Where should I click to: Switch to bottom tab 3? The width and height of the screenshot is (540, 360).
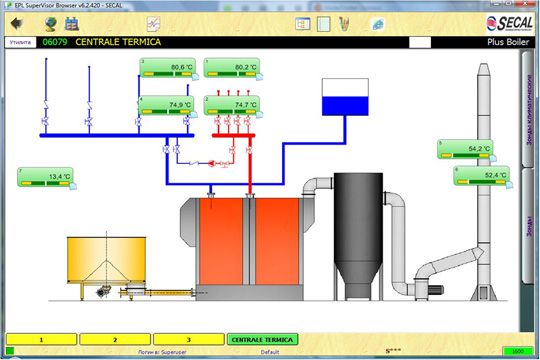189,340
